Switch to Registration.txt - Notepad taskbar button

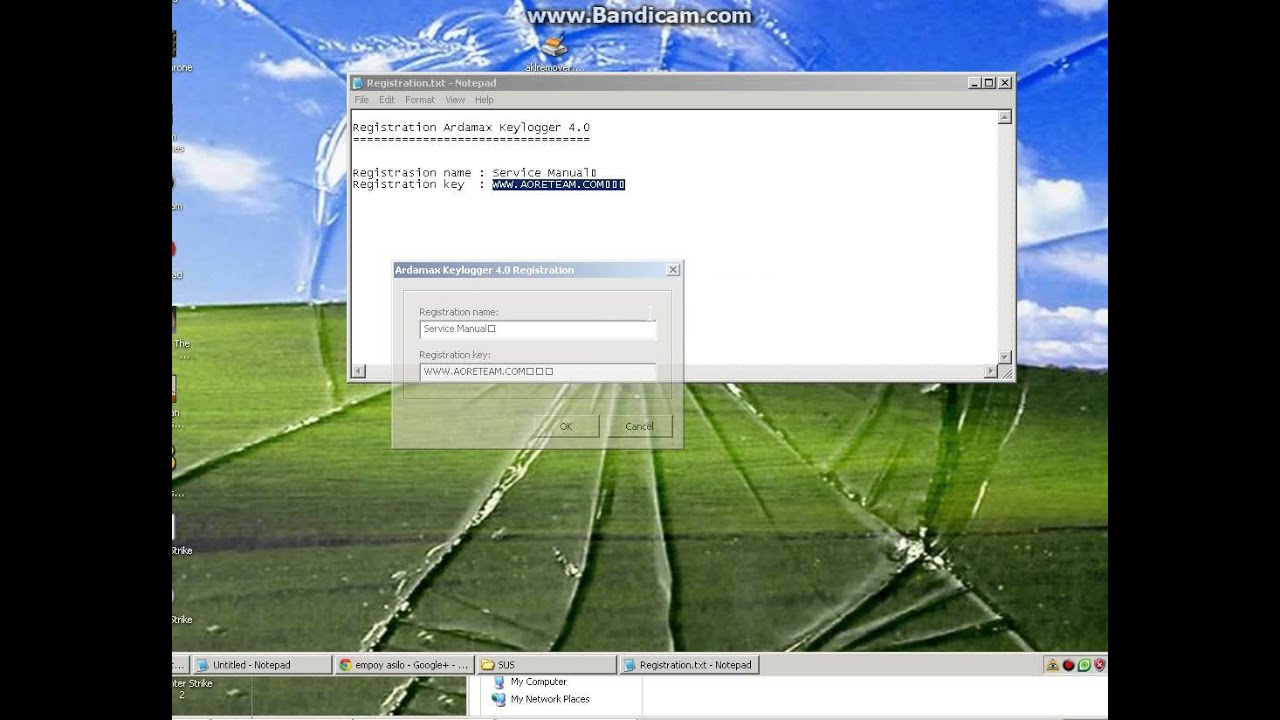coord(689,664)
